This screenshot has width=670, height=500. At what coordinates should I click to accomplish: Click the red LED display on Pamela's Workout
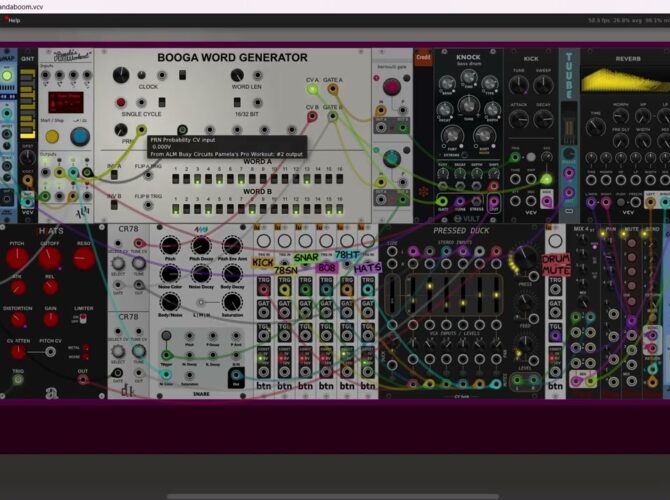click(66, 102)
